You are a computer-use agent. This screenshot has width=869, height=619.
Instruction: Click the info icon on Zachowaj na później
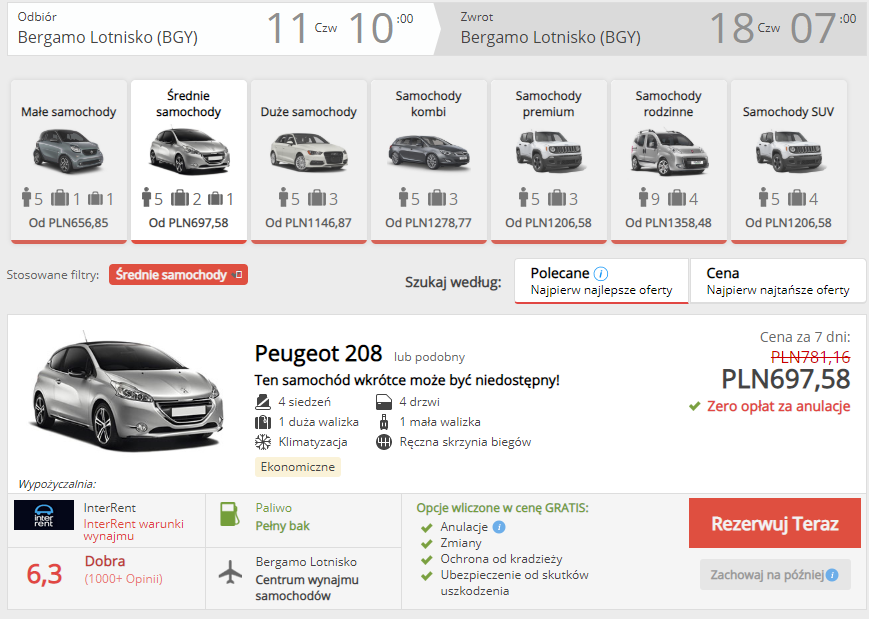click(x=832, y=575)
